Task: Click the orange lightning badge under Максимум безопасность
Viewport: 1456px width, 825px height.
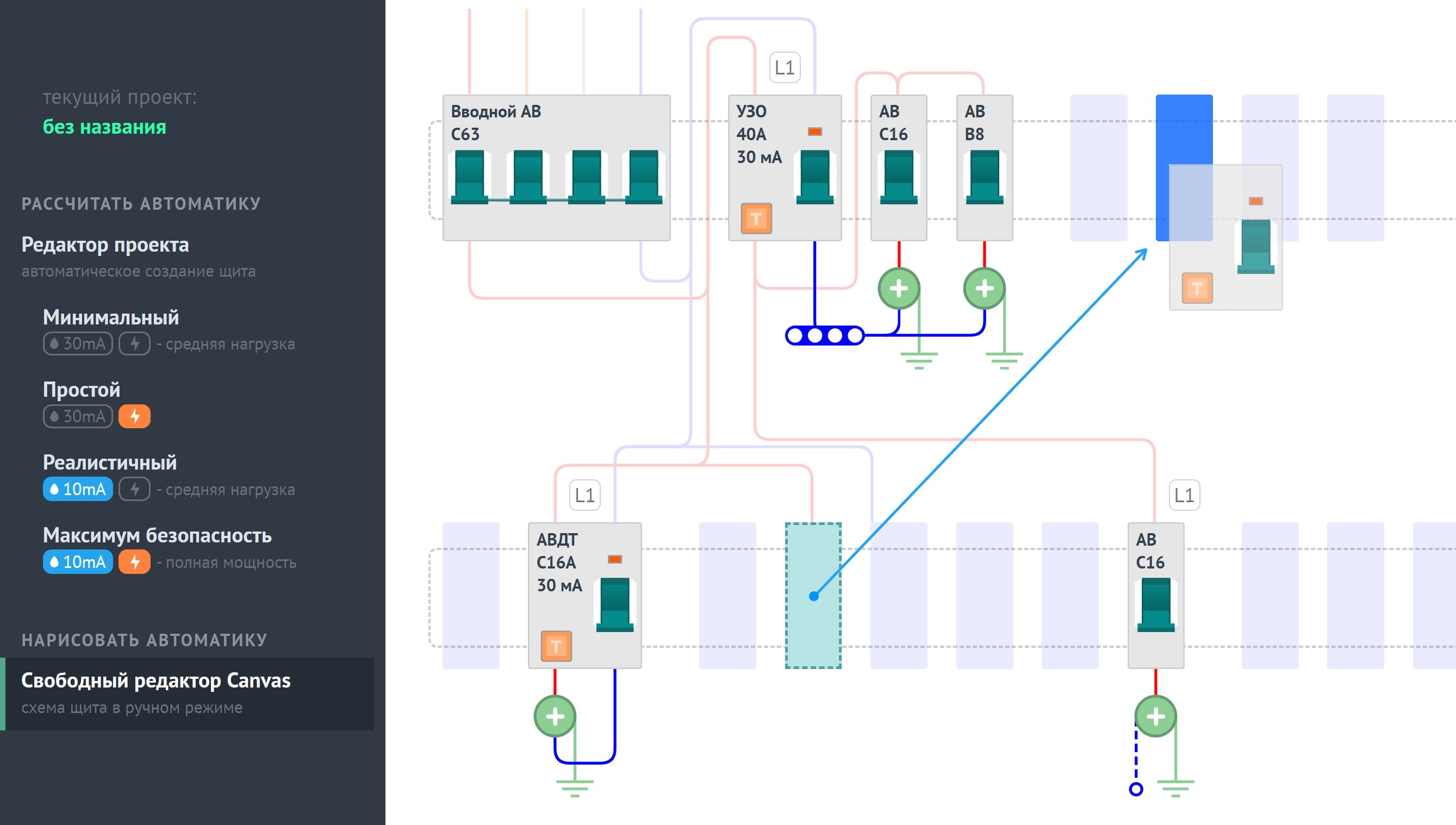Action: 134,562
